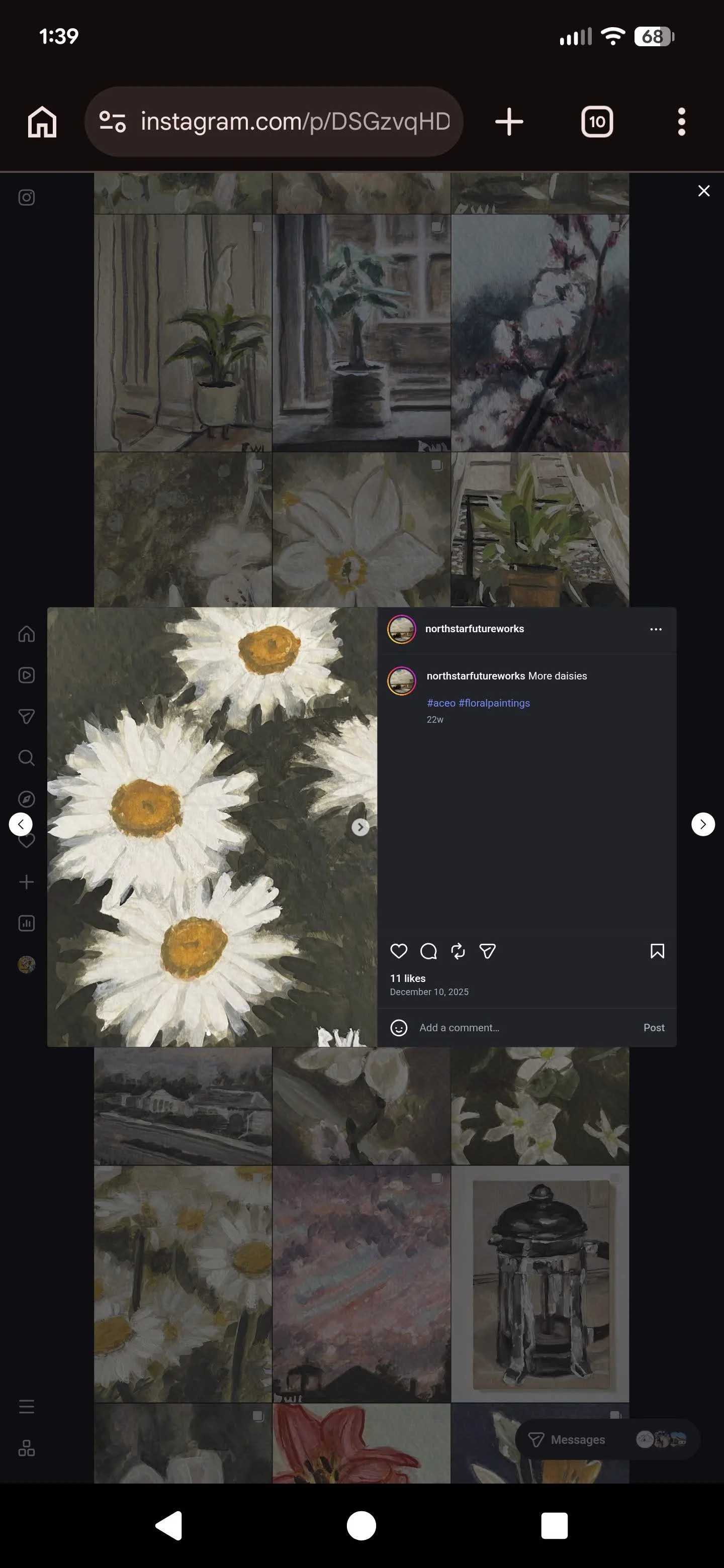Save the post with bookmark icon

(x=658, y=951)
